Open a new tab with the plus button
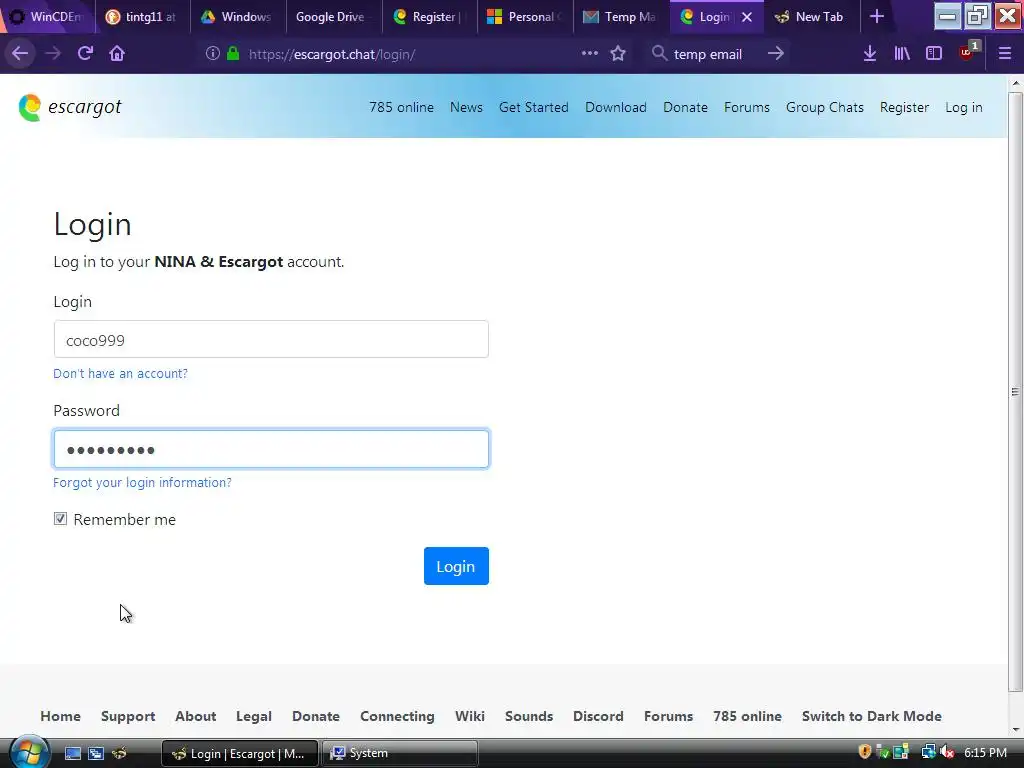The height and width of the screenshot is (768, 1024). tap(877, 17)
